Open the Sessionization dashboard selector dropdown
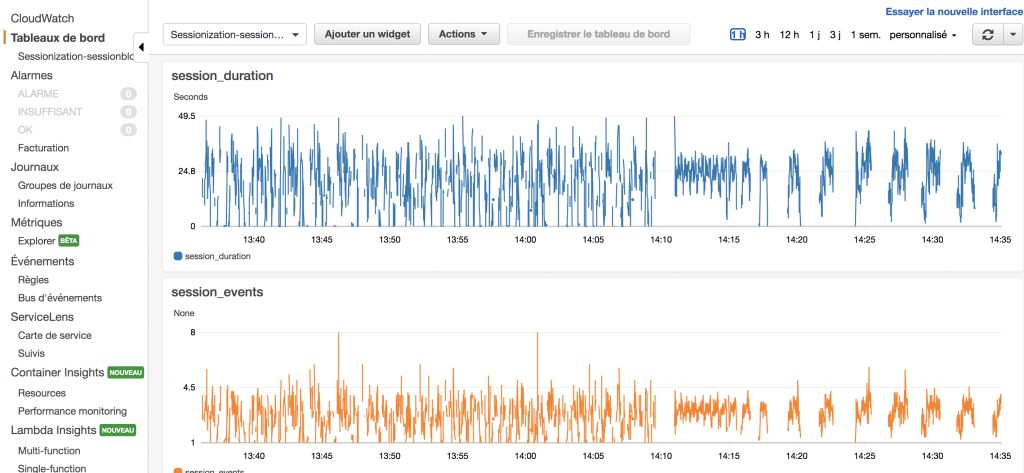The width and height of the screenshot is (1024, 473). tap(234, 35)
